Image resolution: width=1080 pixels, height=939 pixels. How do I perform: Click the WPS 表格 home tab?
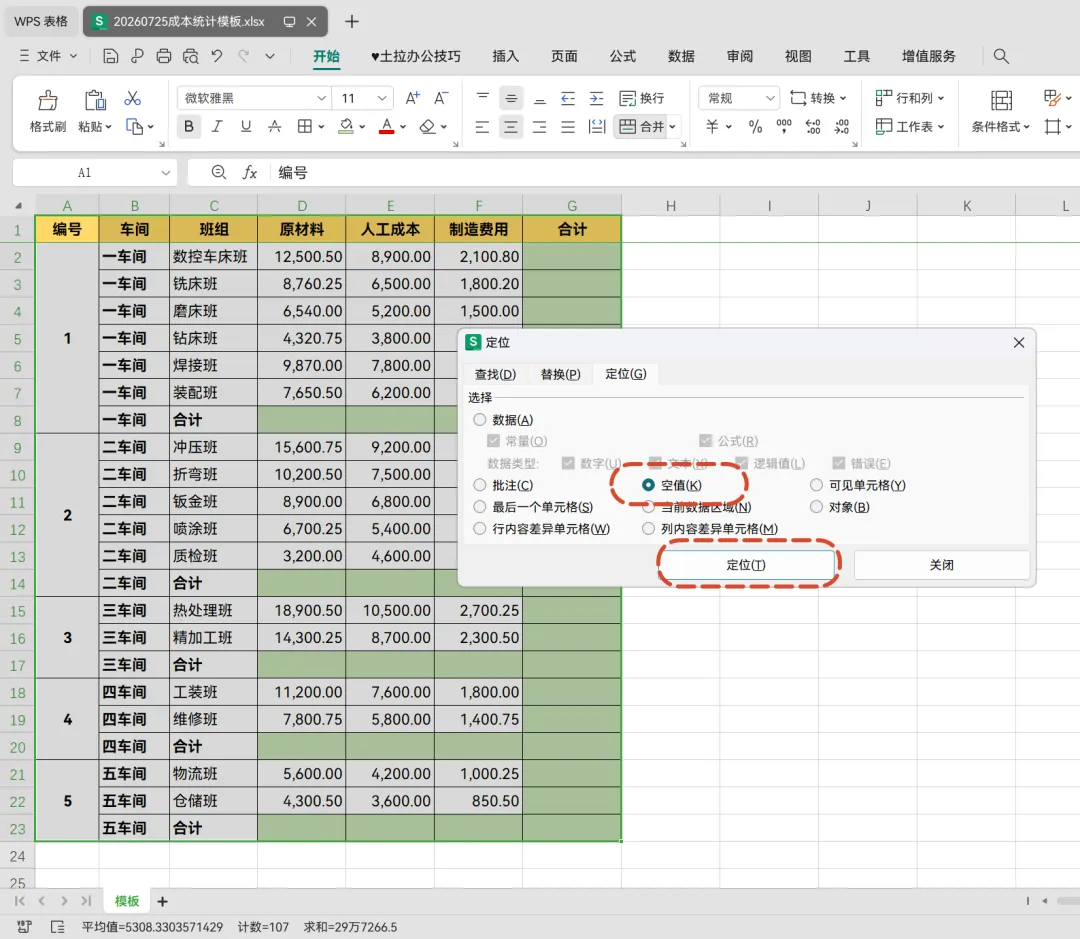tap(41, 21)
